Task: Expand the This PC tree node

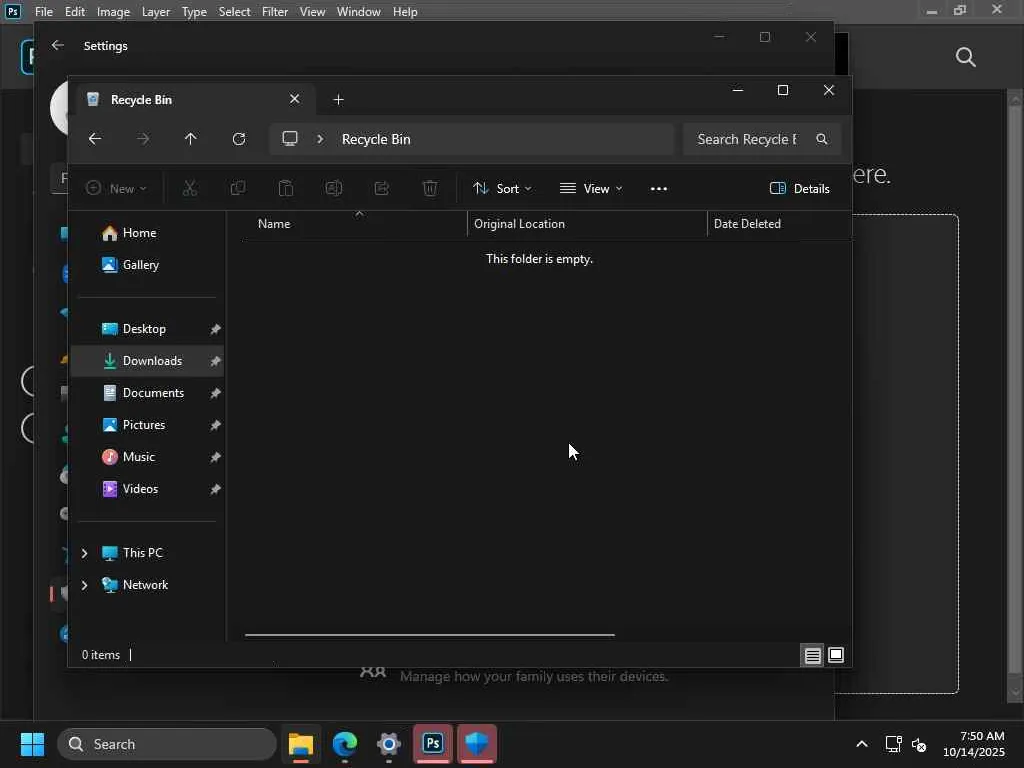Action: [x=84, y=553]
